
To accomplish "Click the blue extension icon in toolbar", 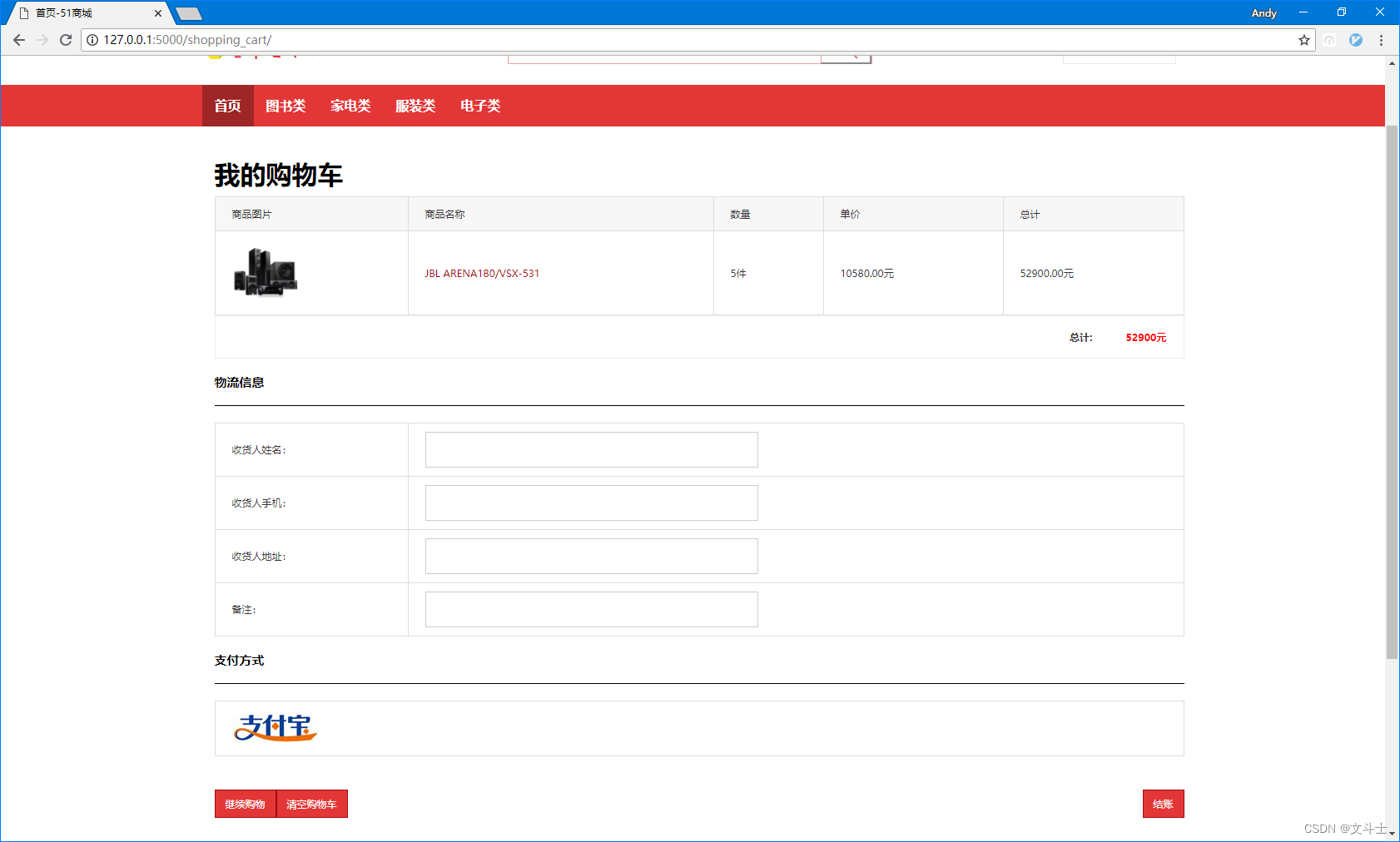I will coord(1356,40).
